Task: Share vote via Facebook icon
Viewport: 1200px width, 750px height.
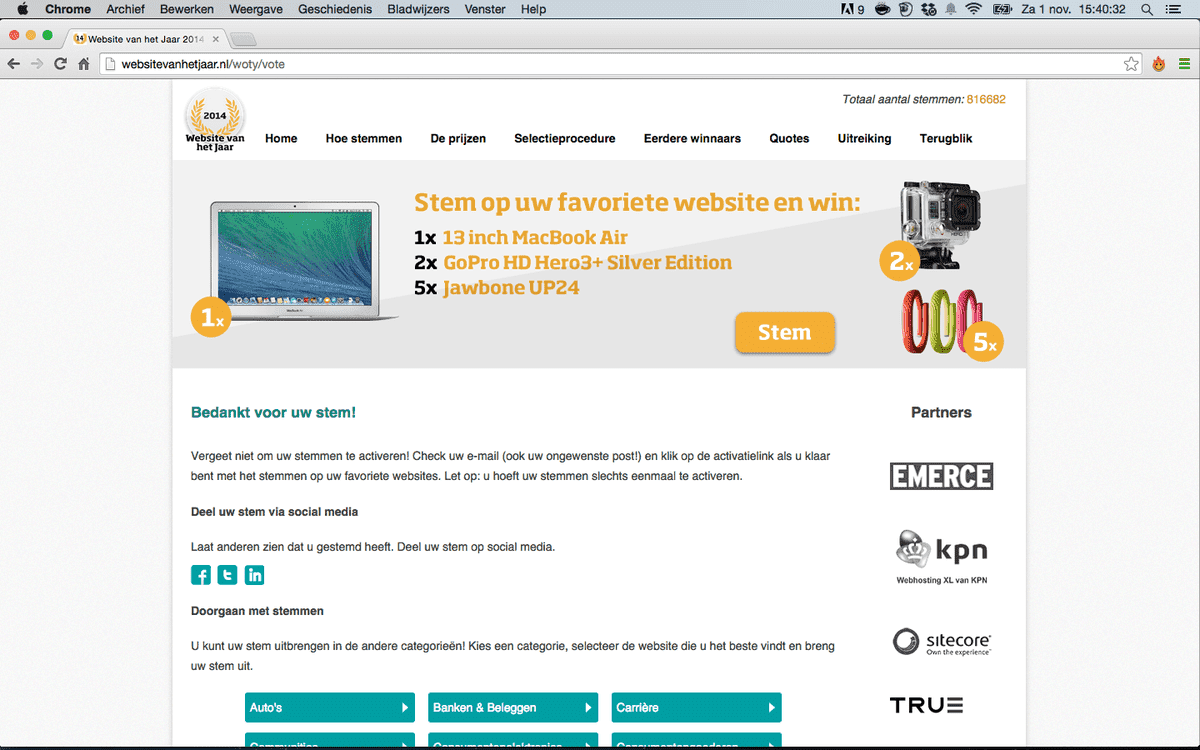Action: pos(201,575)
